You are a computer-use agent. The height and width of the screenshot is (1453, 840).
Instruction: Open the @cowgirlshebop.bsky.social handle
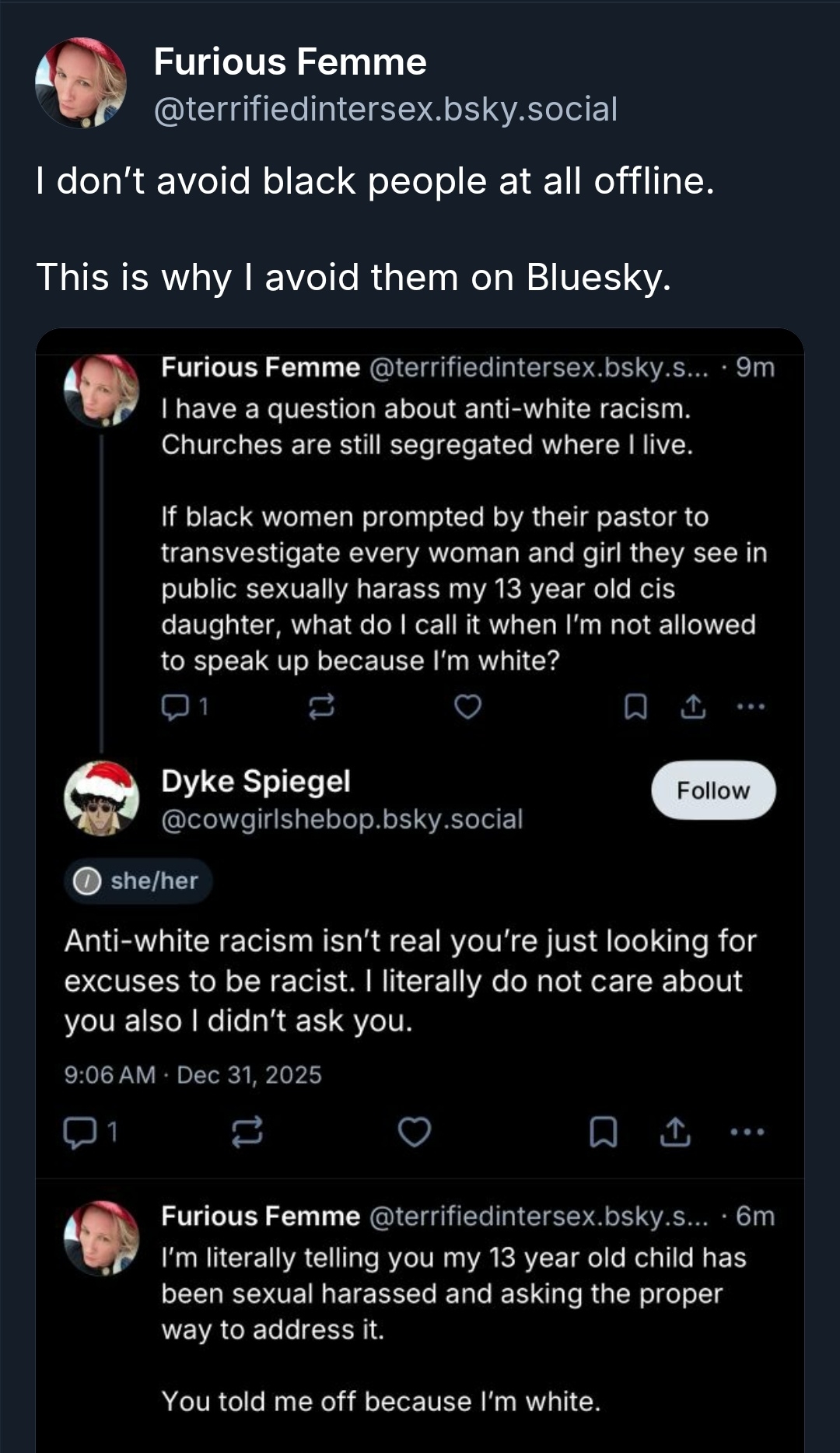(x=341, y=819)
